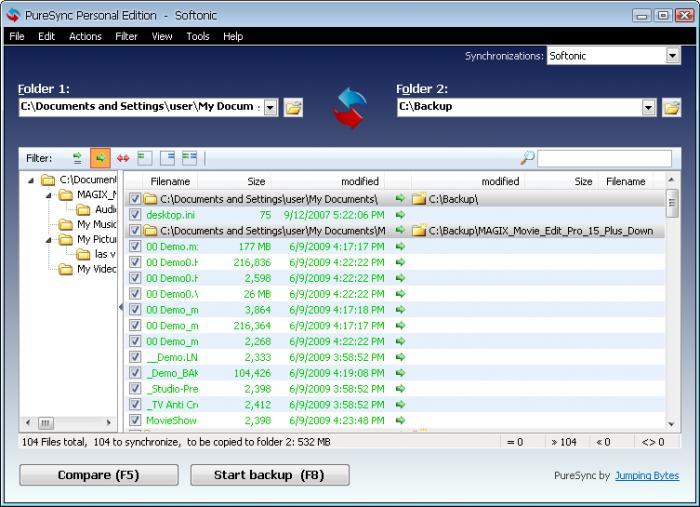Click the <> 0 status bar counter

coord(653,442)
